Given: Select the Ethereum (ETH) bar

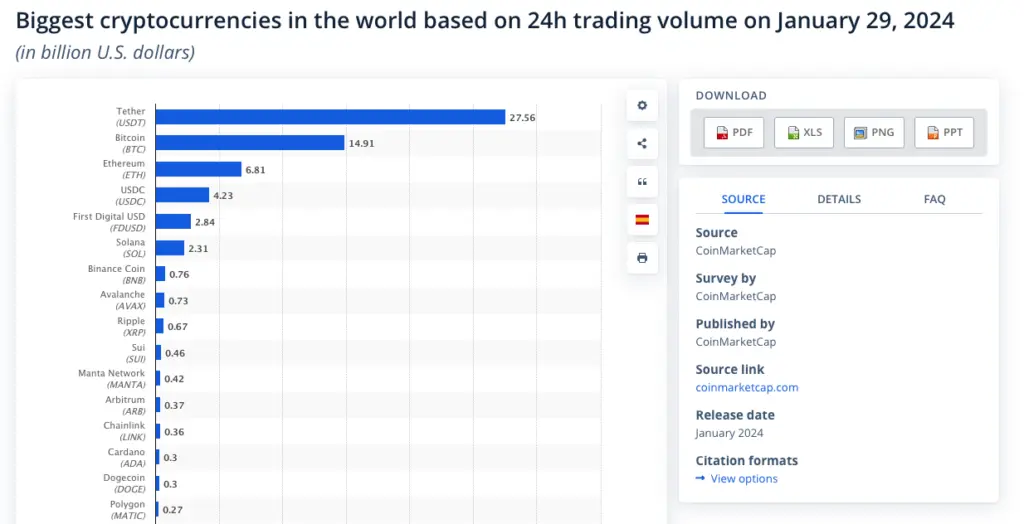Looking at the screenshot, I should [198, 169].
